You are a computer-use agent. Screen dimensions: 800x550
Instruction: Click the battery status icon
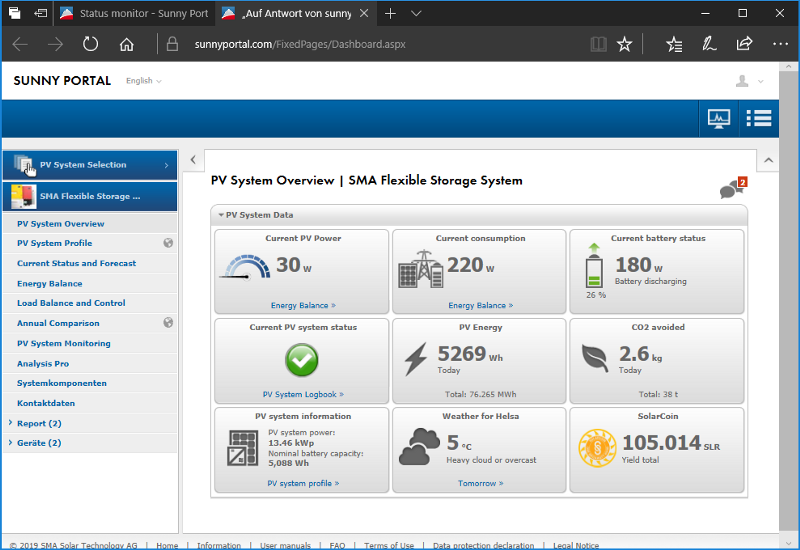point(594,266)
